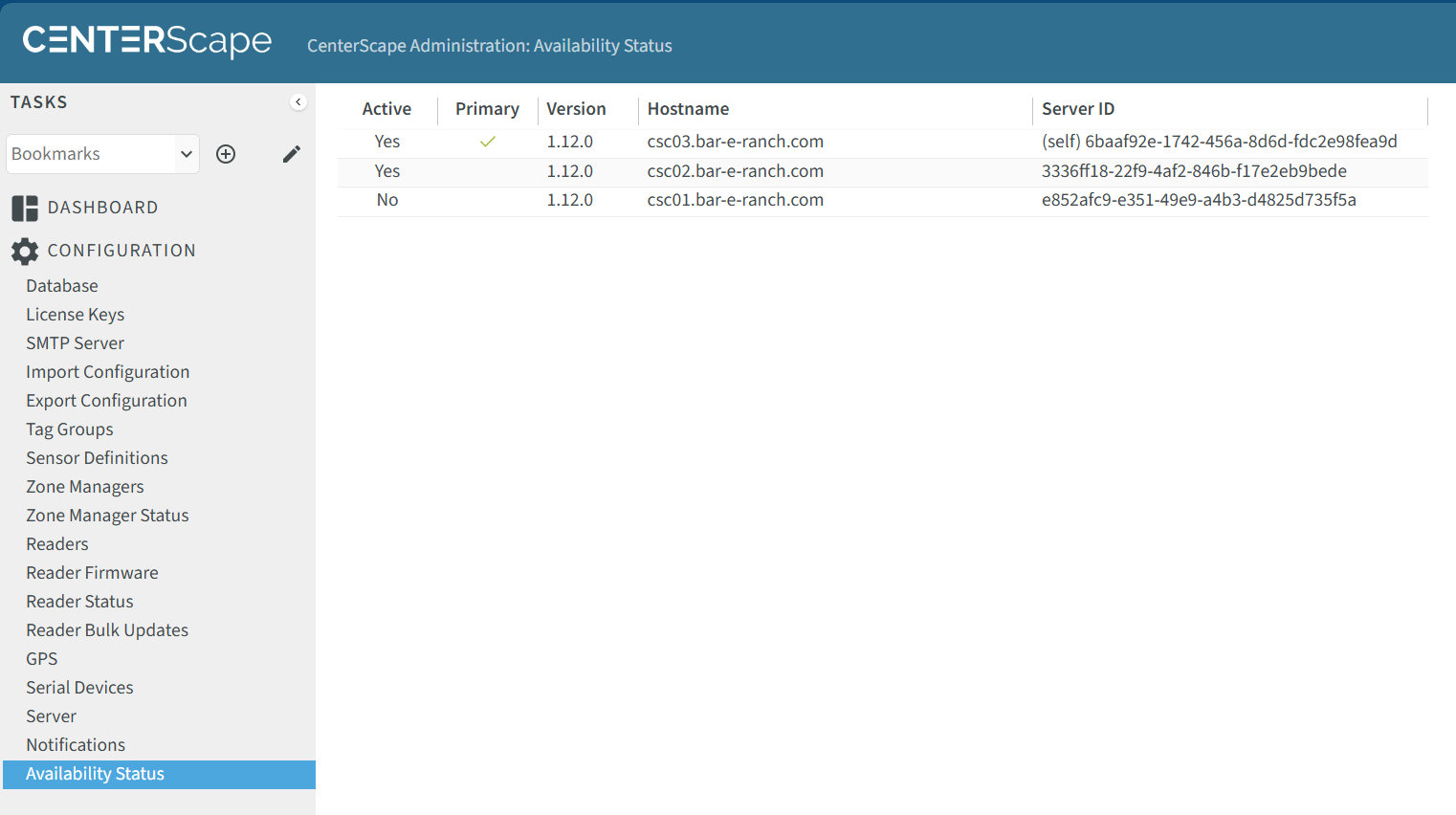Select Import Configuration in sidebar

(108, 372)
